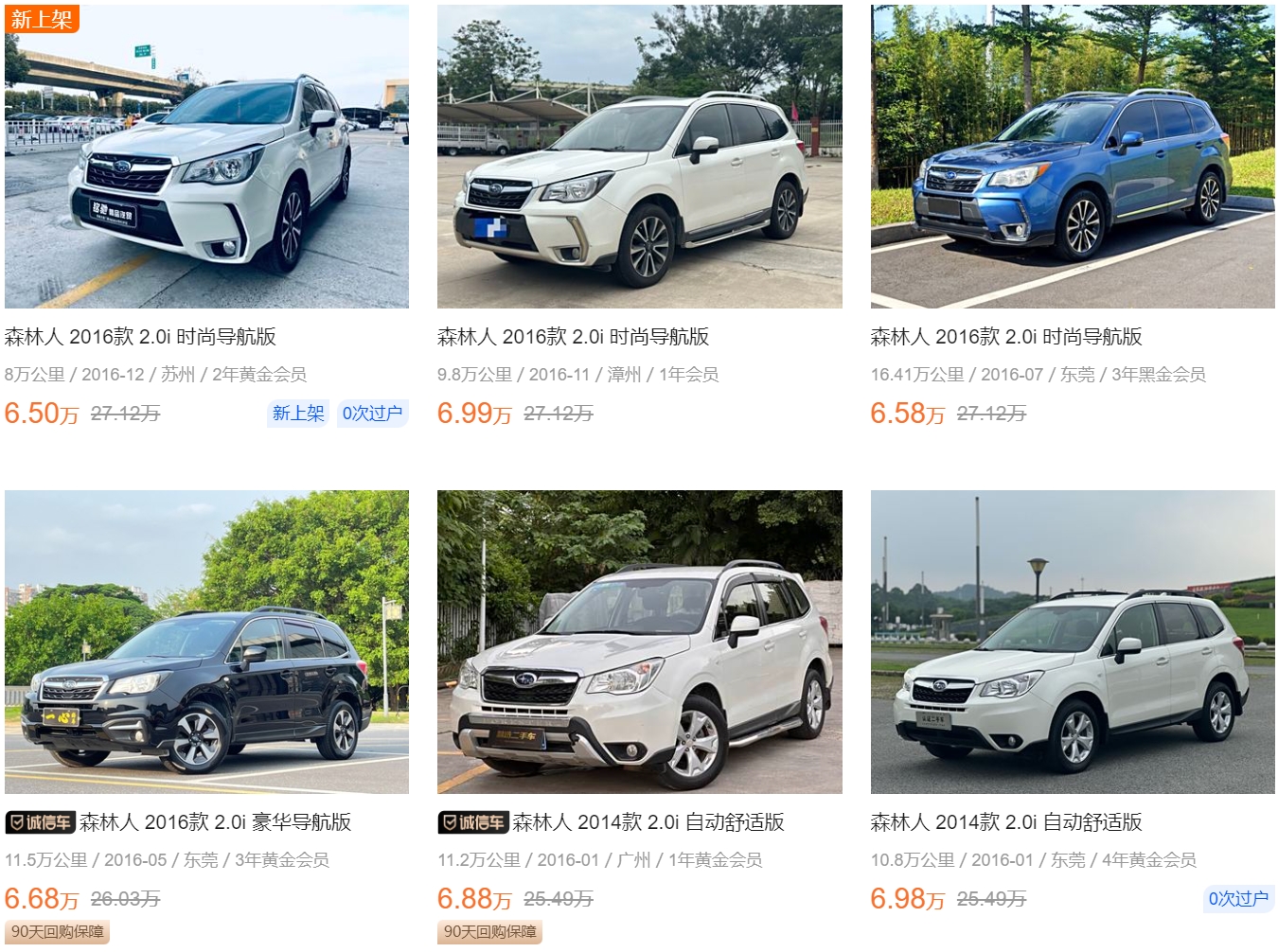Click the 6.58万 price on blue Forester
This screenshot has height=952, width=1278.
[907, 414]
